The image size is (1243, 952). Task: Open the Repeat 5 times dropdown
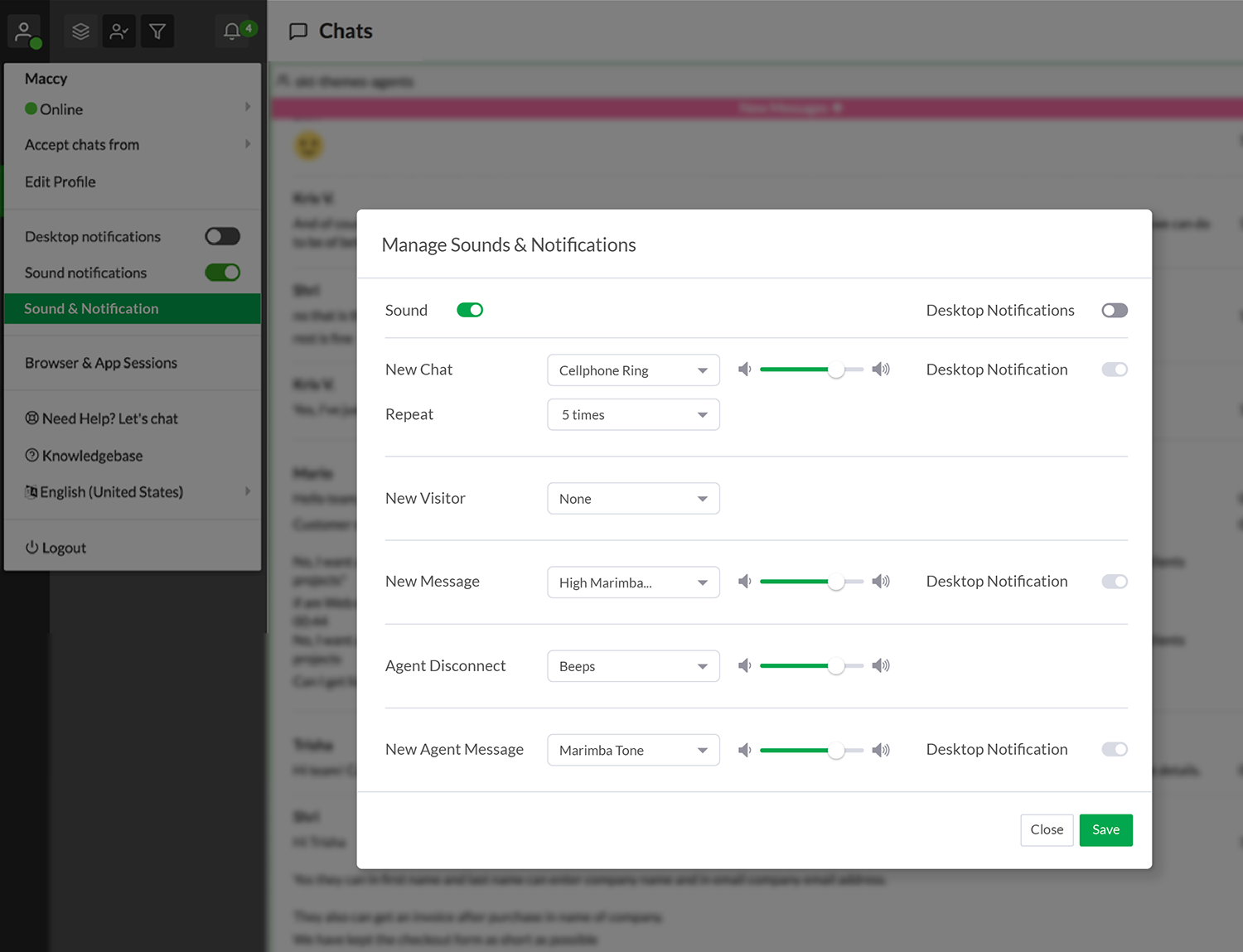click(x=633, y=414)
